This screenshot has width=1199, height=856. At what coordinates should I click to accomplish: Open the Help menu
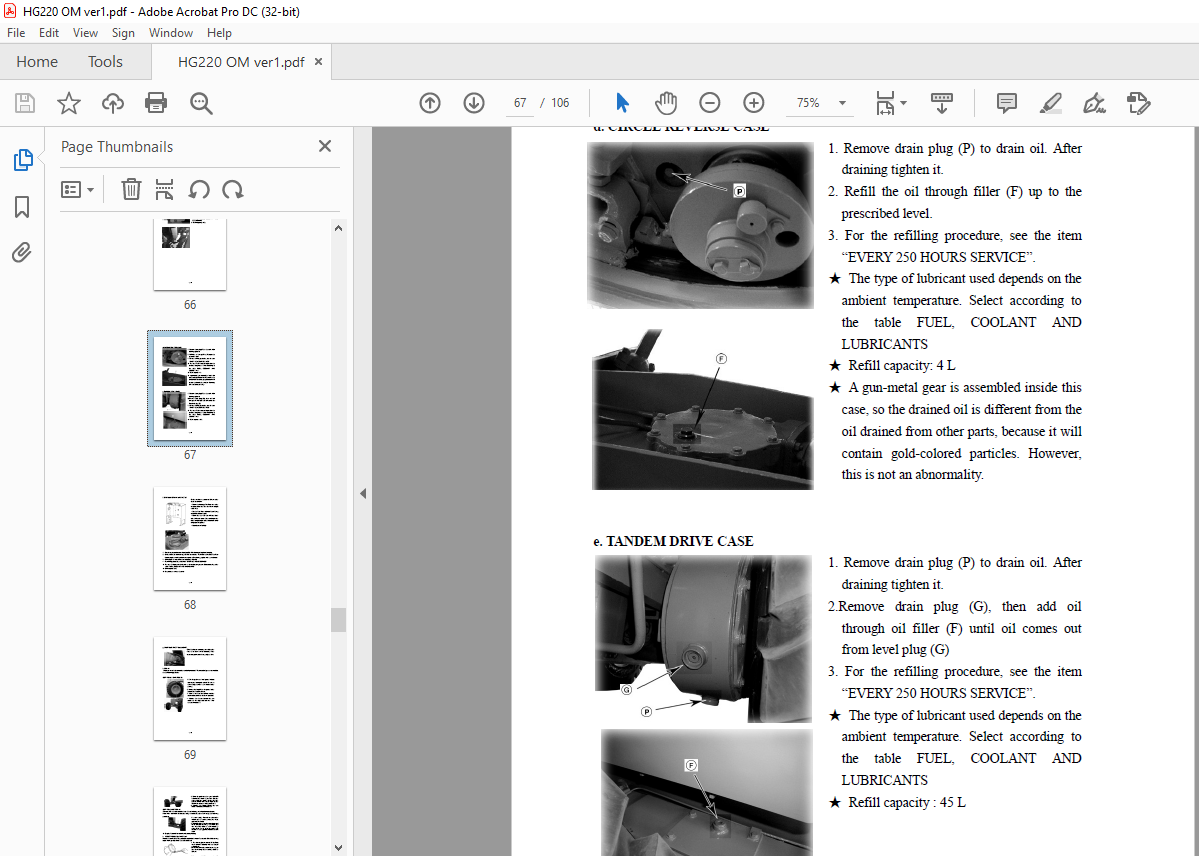click(219, 33)
